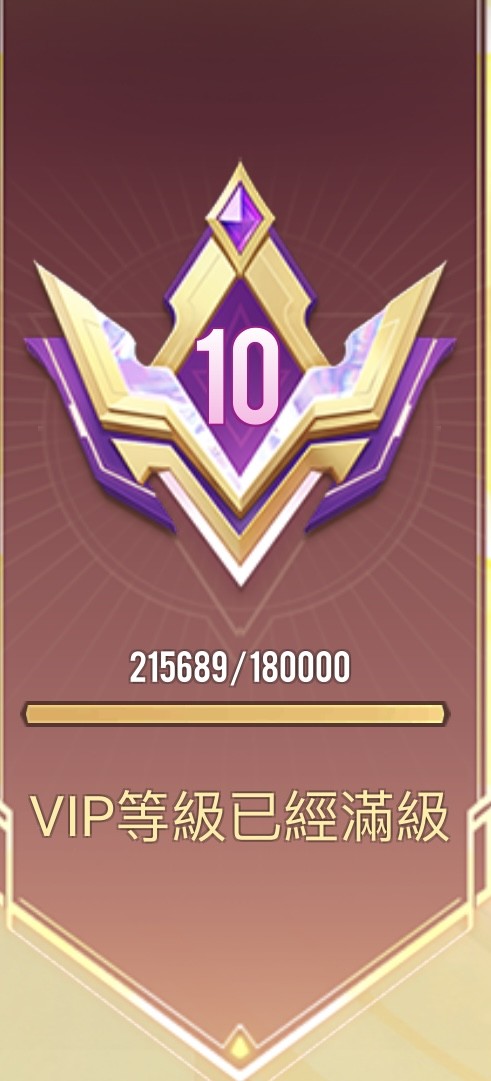Click the left end of the progress bar
Screen dimensions: 491x1081
coord(32,714)
